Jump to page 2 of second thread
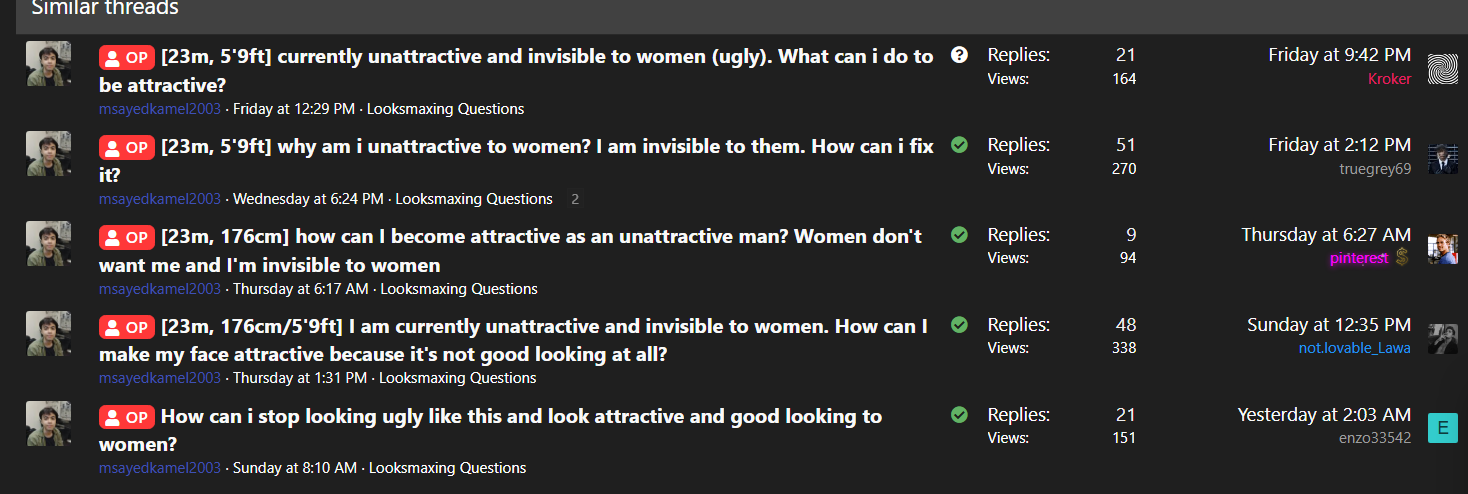Image resolution: width=1468 pixels, height=494 pixels. (x=575, y=199)
